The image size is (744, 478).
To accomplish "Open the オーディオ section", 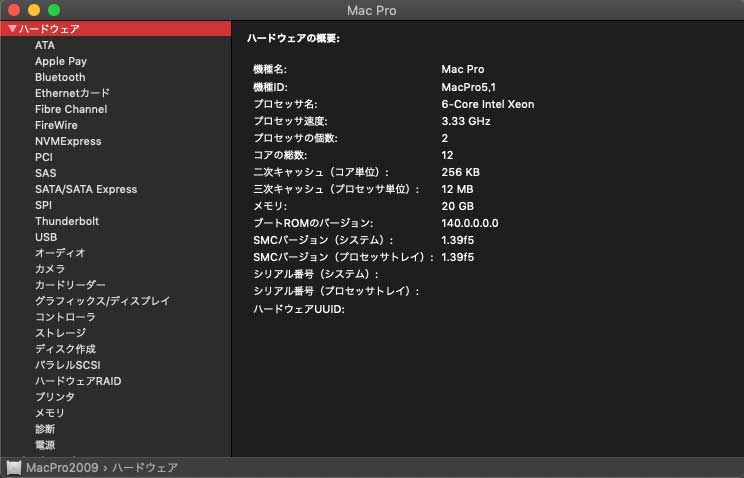I will pos(60,253).
